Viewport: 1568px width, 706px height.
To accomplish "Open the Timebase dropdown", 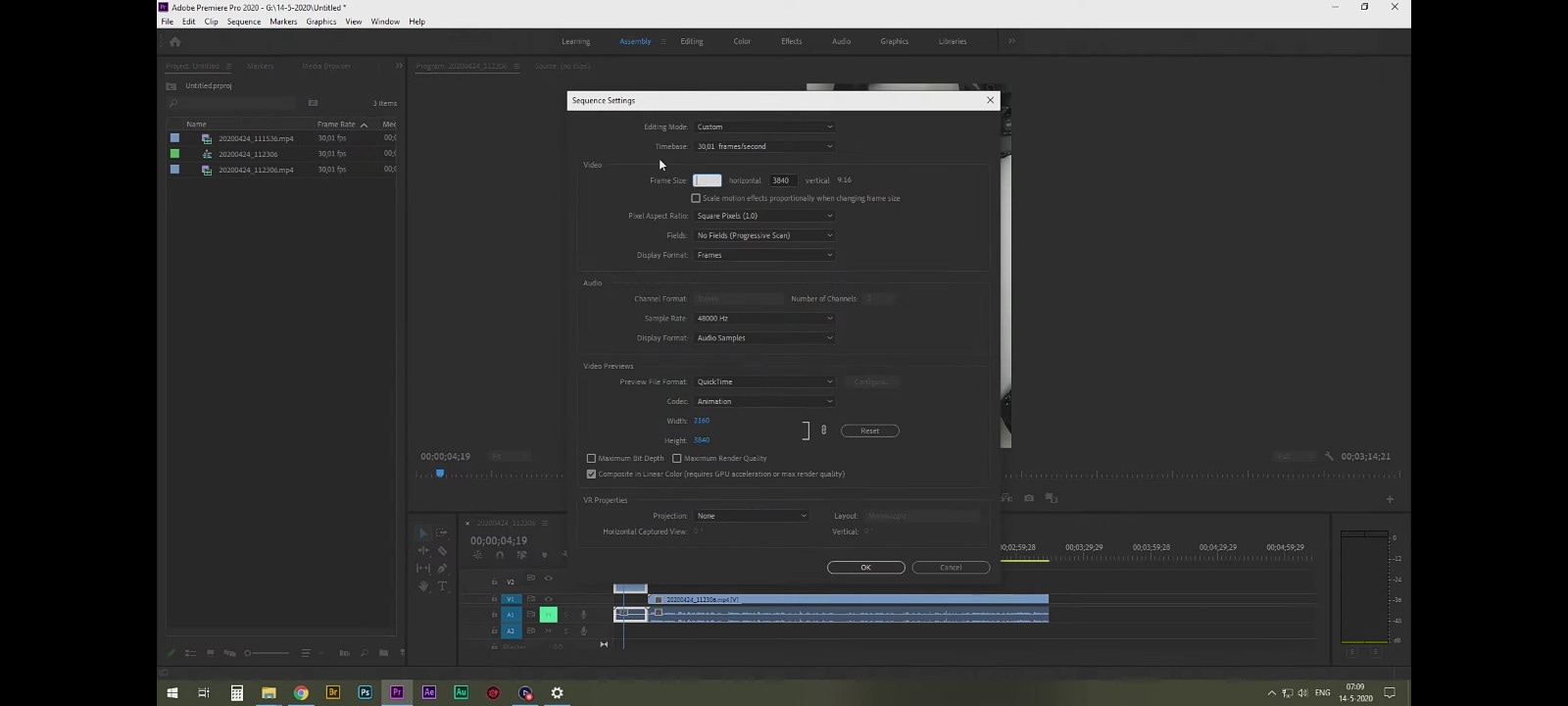I will pyautogui.click(x=764, y=146).
